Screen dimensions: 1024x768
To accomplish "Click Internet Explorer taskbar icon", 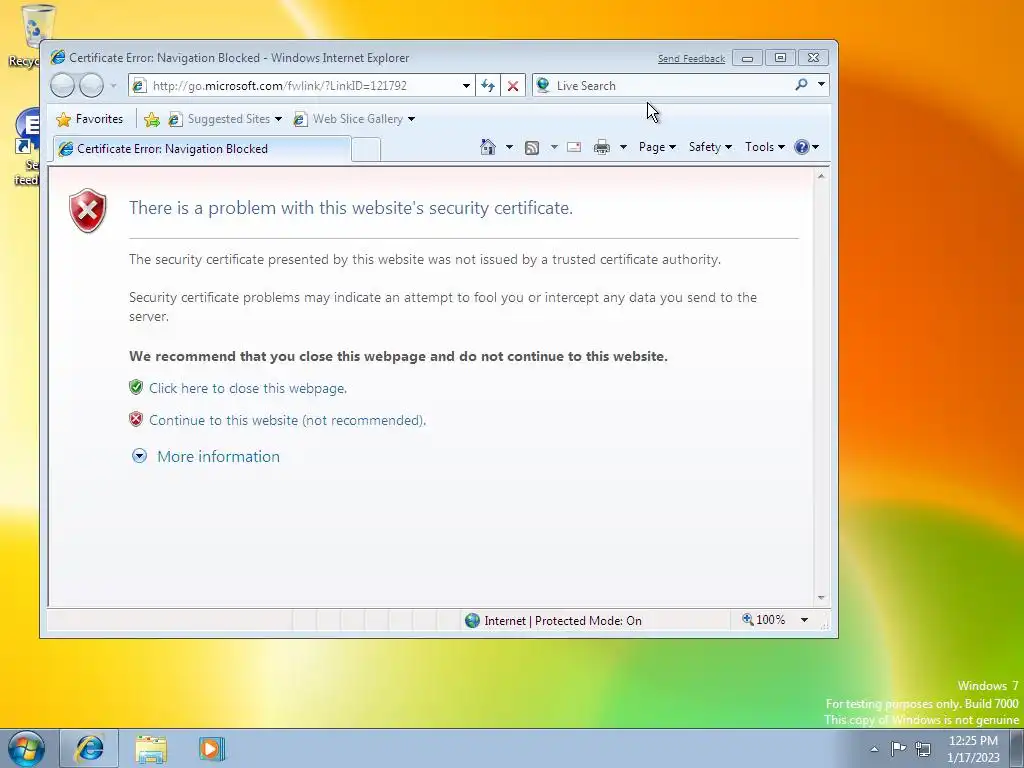I will coord(89,748).
